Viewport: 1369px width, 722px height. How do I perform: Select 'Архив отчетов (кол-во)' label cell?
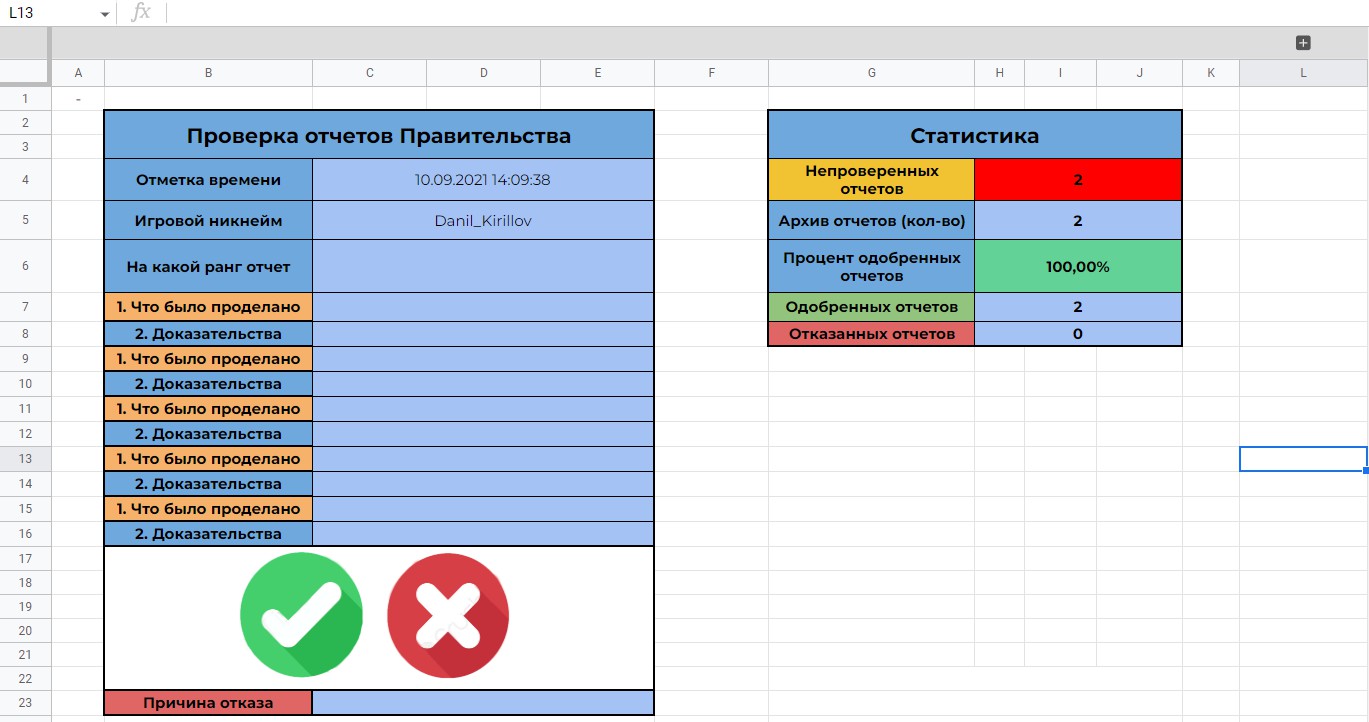pos(872,220)
